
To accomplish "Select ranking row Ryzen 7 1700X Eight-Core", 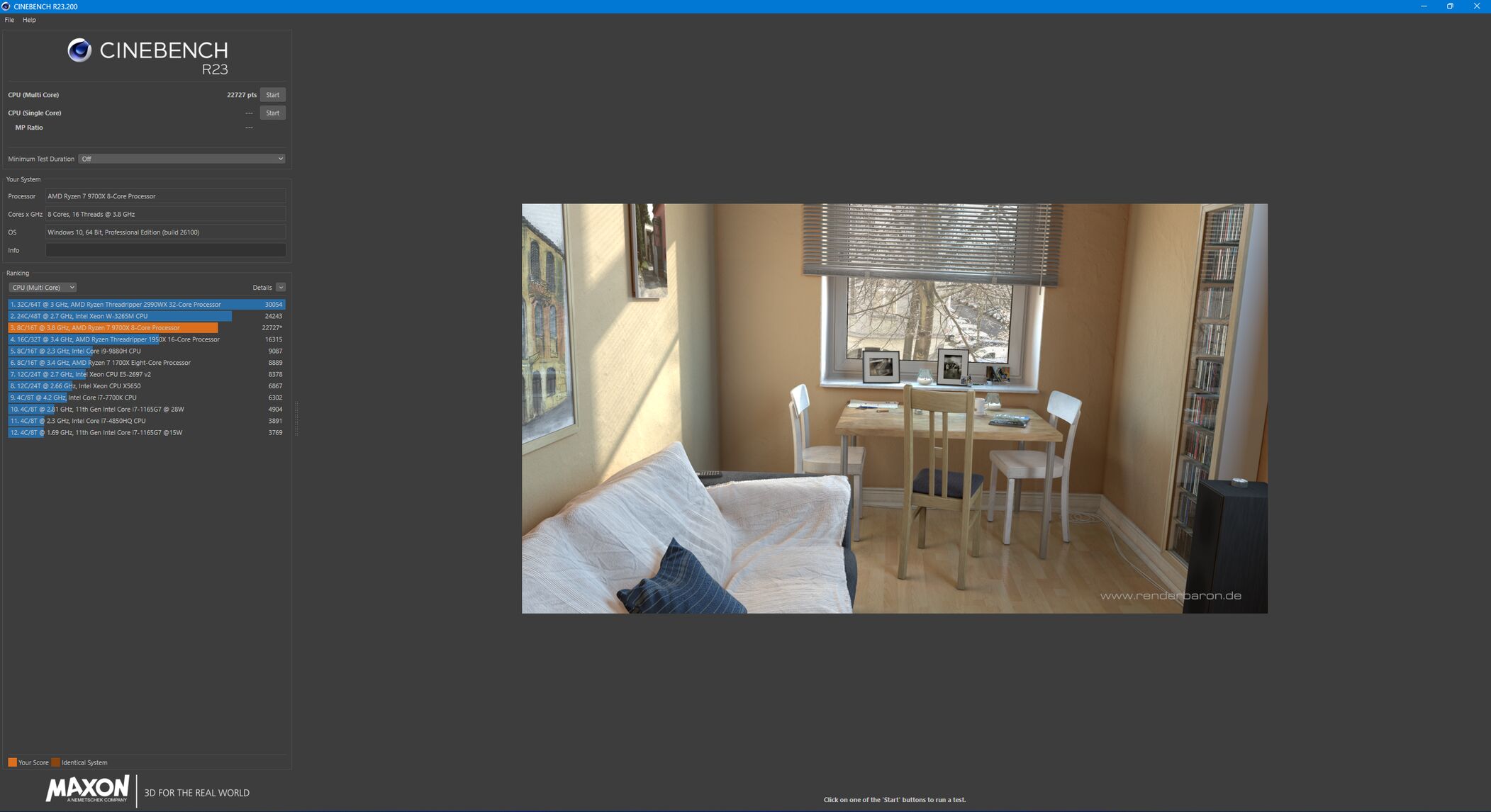I will coord(147,363).
